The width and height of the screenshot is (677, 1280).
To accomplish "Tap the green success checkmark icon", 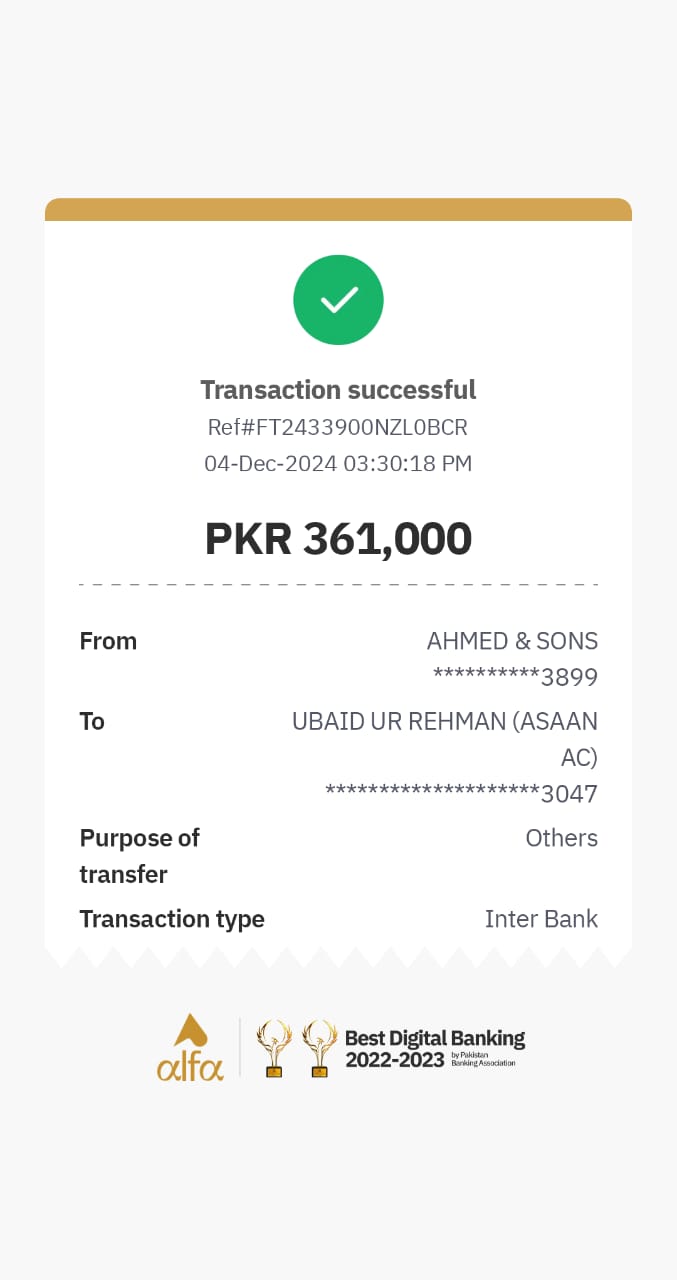I will click(x=338, y=300).
